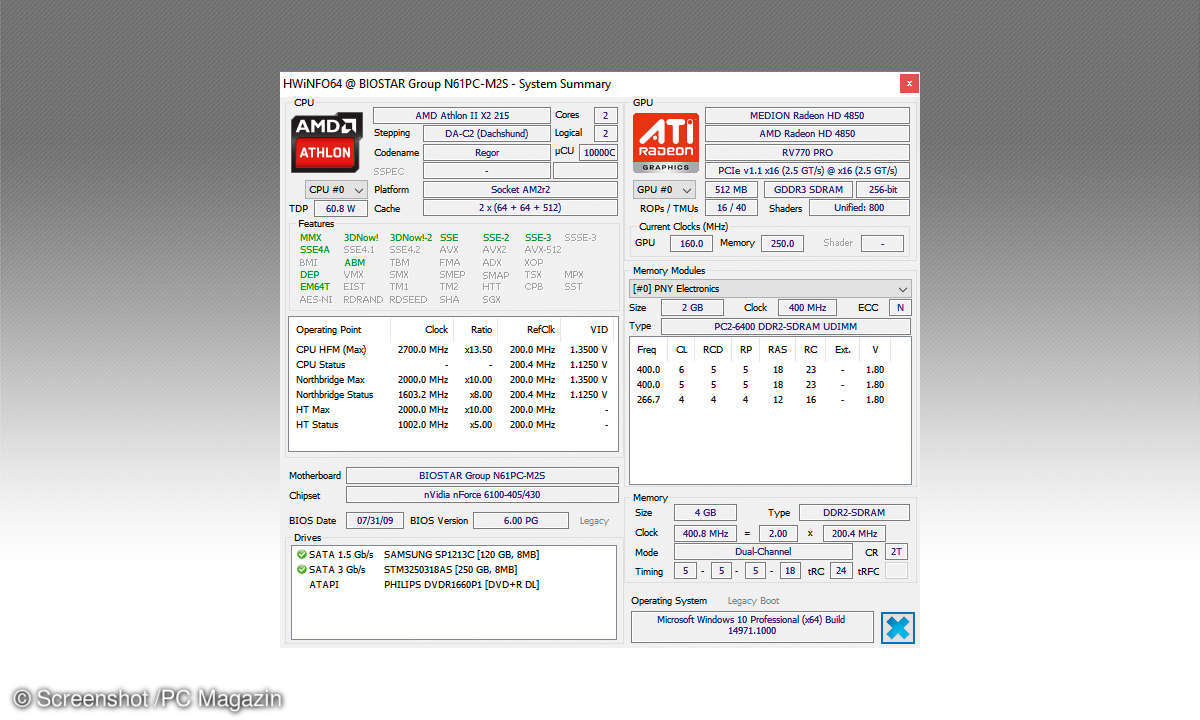Select the CPU Status row

pos(453,365)
